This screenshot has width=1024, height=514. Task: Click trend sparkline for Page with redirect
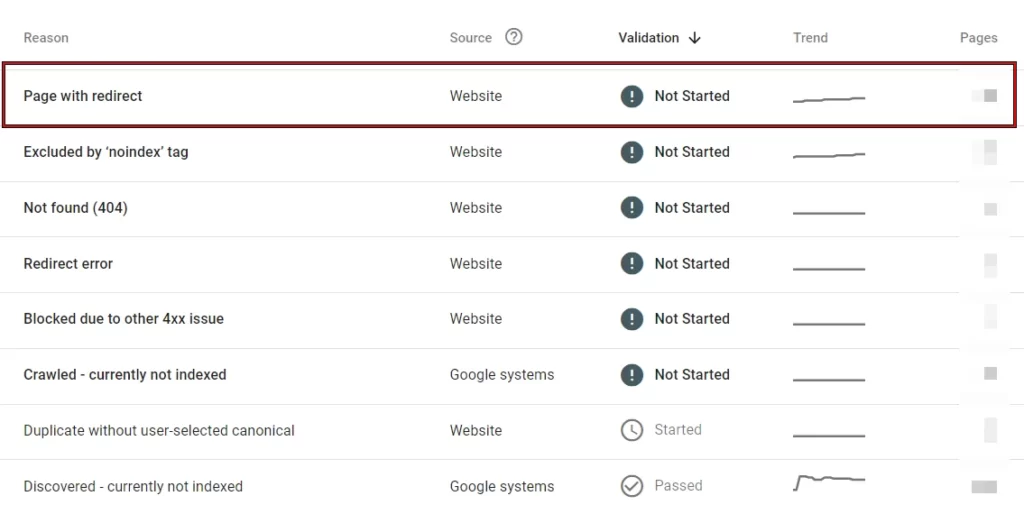829,99
